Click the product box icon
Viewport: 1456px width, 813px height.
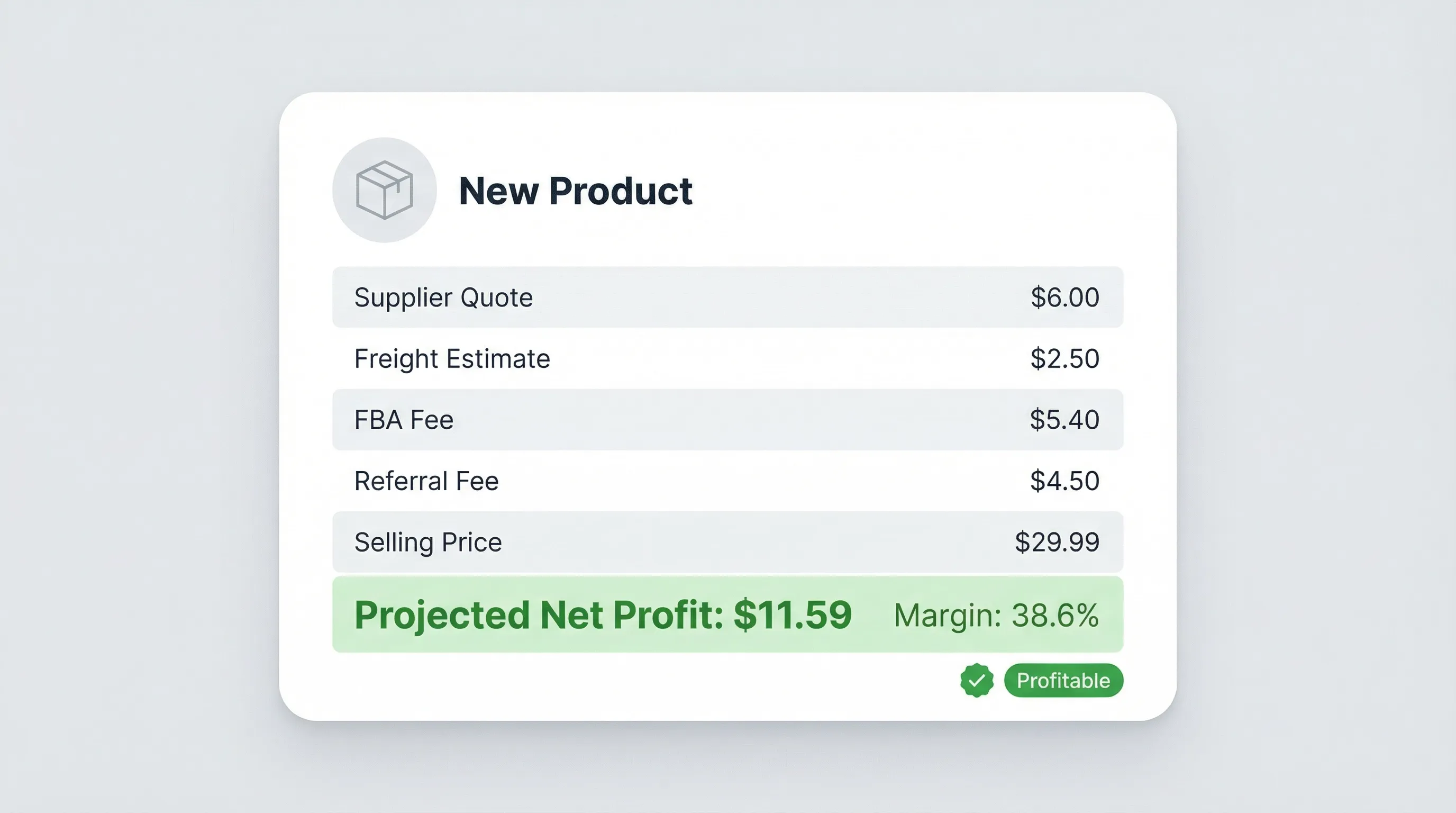[x=384, y=190]
